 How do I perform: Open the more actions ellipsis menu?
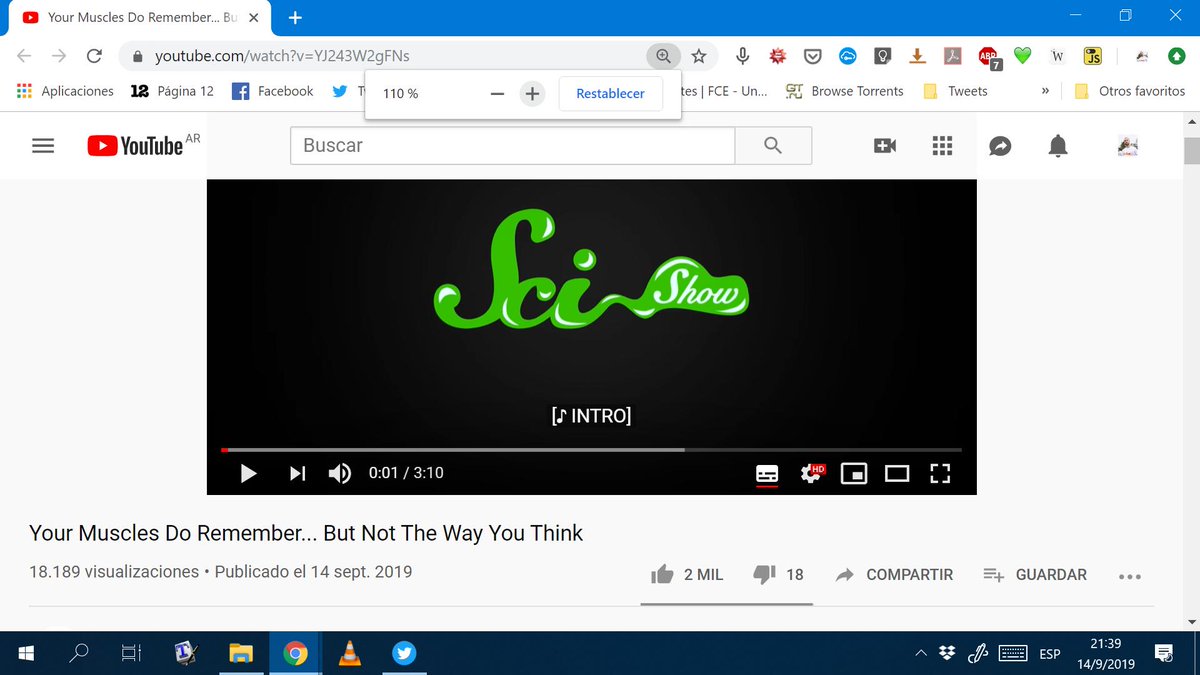coord(1130,576)
